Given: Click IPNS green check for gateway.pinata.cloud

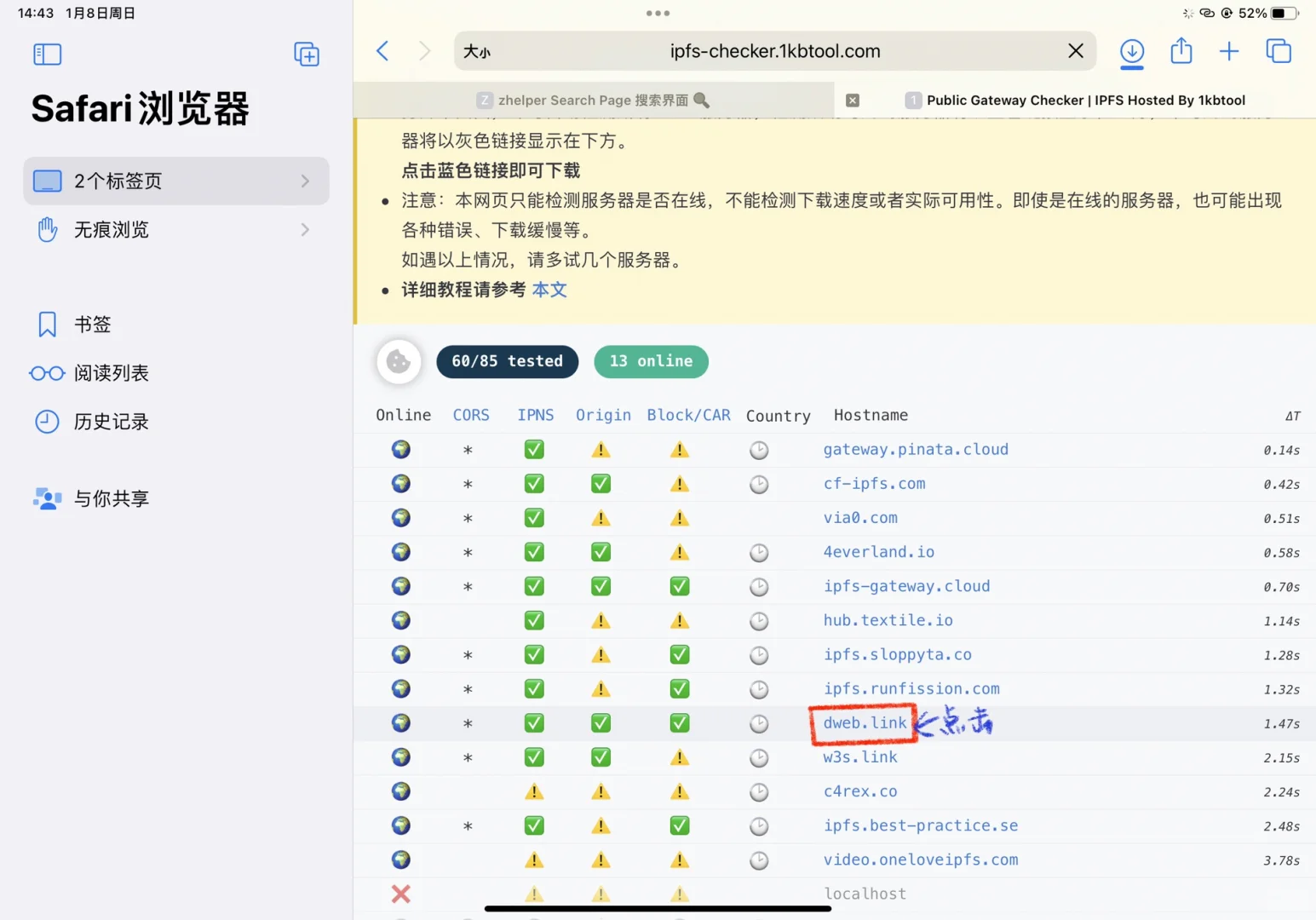Looking at the screenshot, I should pos(534,449).
